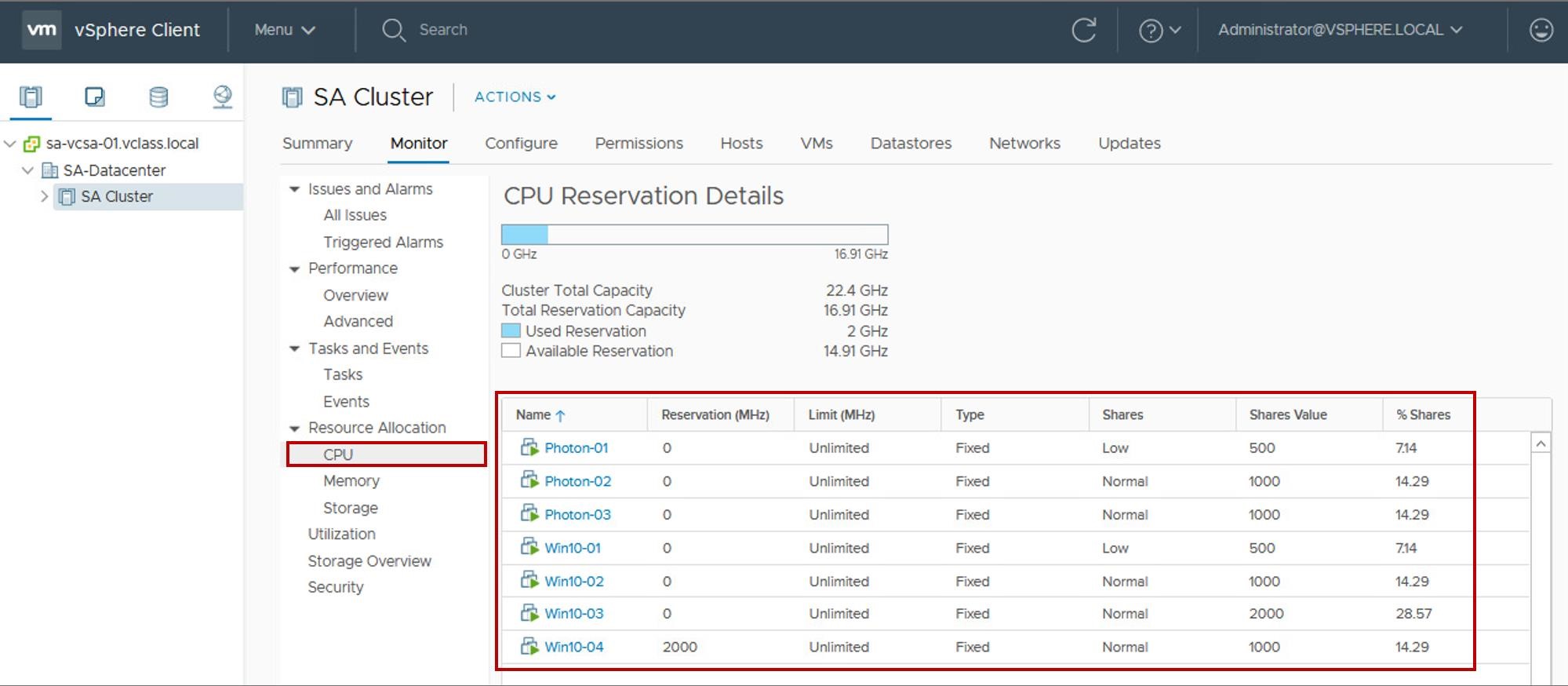This screenshot has height=686, width=1568.
Task: Open Advanced performance view
Action: 358,321
